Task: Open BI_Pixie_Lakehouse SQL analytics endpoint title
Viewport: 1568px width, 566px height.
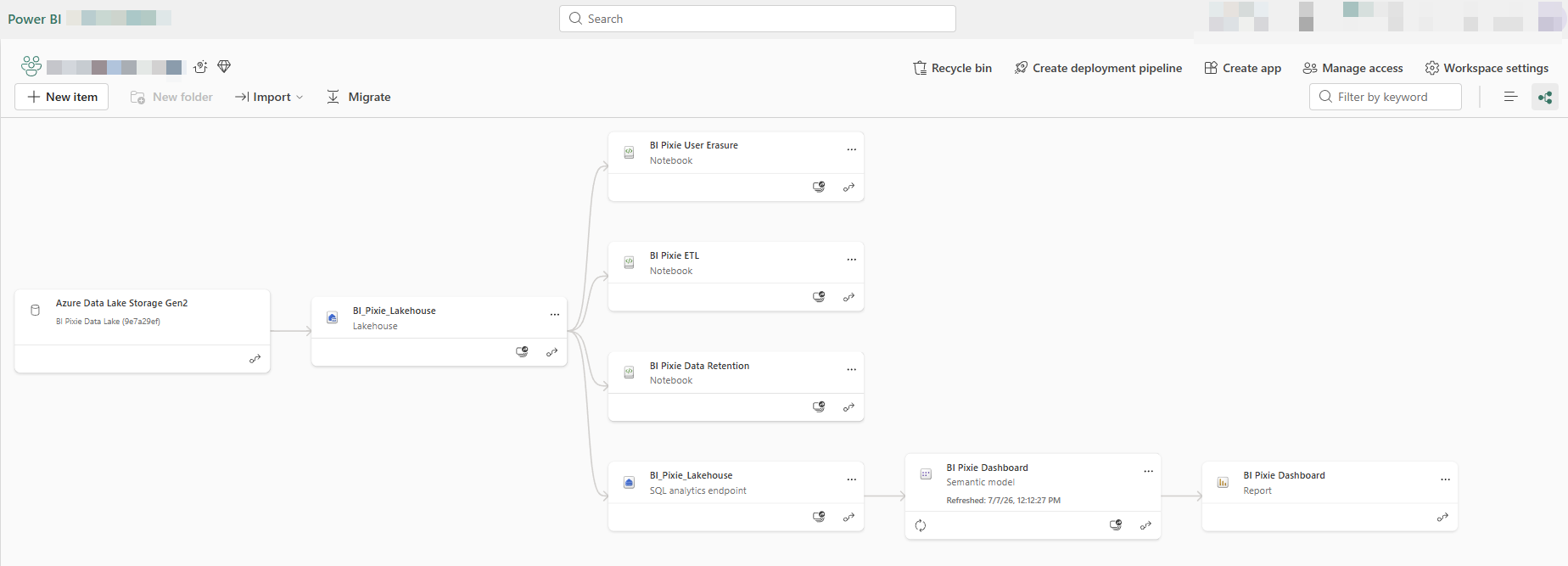Action: (691, 475)
